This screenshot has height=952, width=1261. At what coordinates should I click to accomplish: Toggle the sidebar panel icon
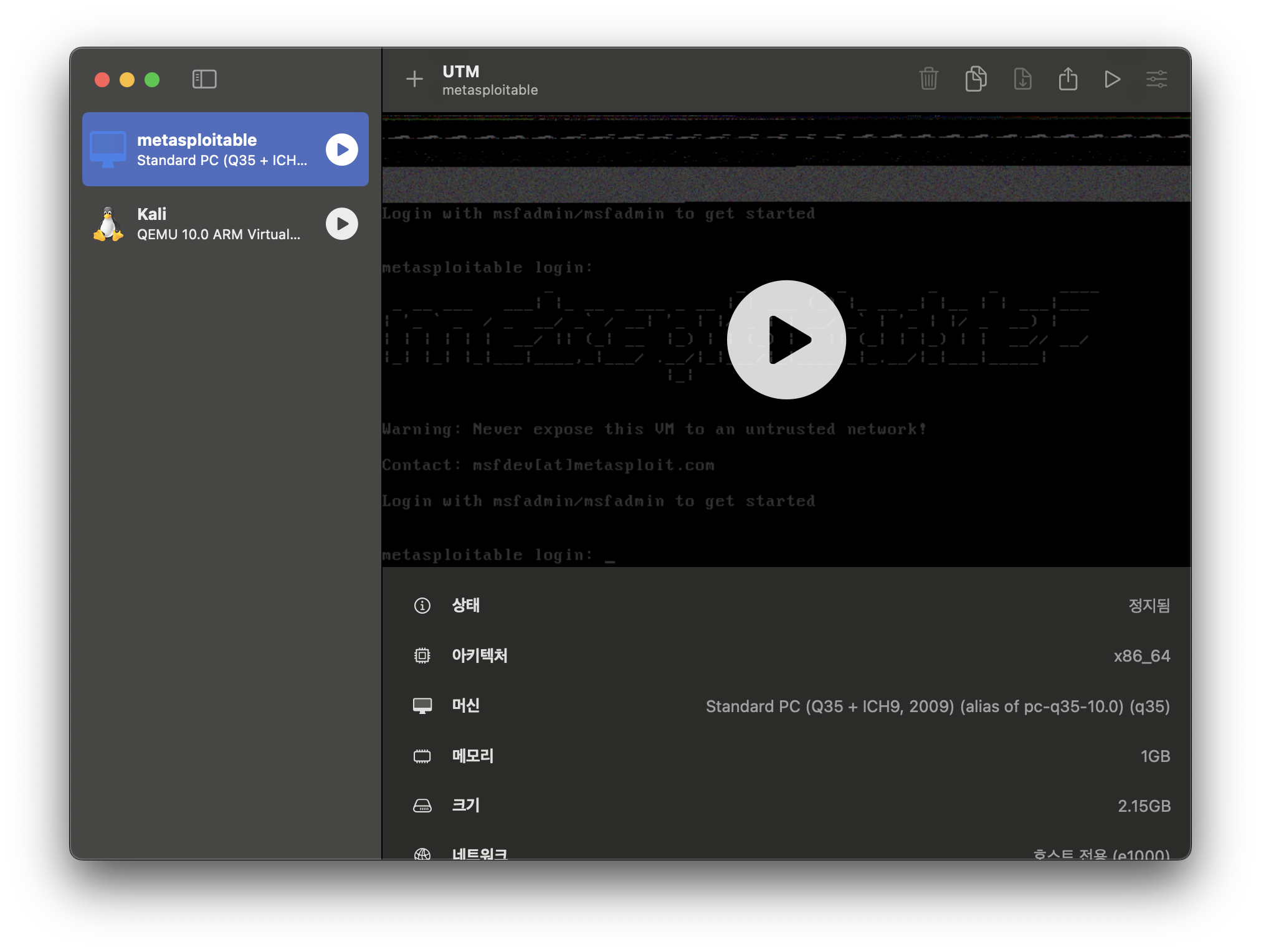click(x=204, y=79)
